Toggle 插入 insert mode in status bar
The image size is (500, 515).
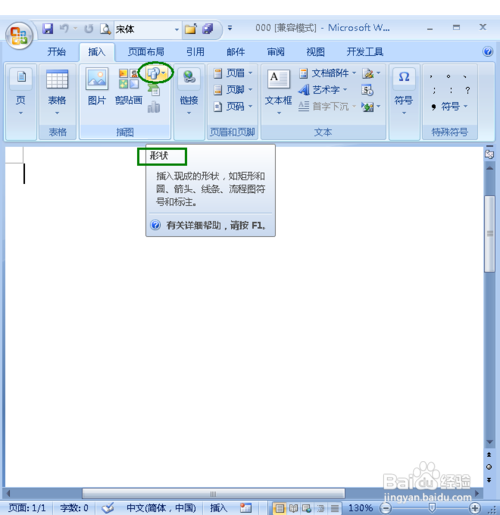click(x=218, y=508)
